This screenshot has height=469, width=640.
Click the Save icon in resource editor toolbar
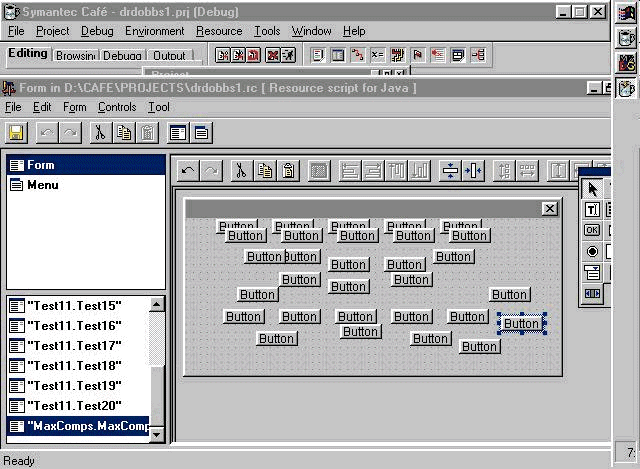pos(16,133)
